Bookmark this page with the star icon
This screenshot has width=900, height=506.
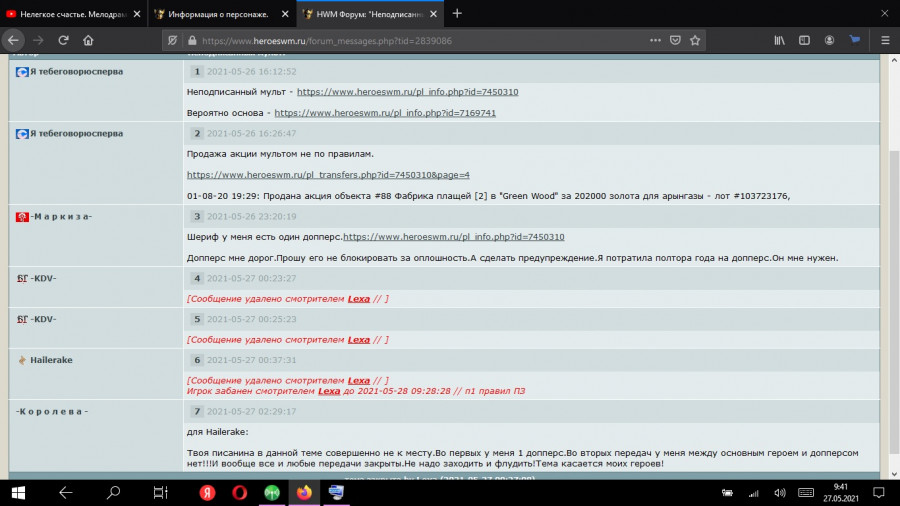pos(695,41)
